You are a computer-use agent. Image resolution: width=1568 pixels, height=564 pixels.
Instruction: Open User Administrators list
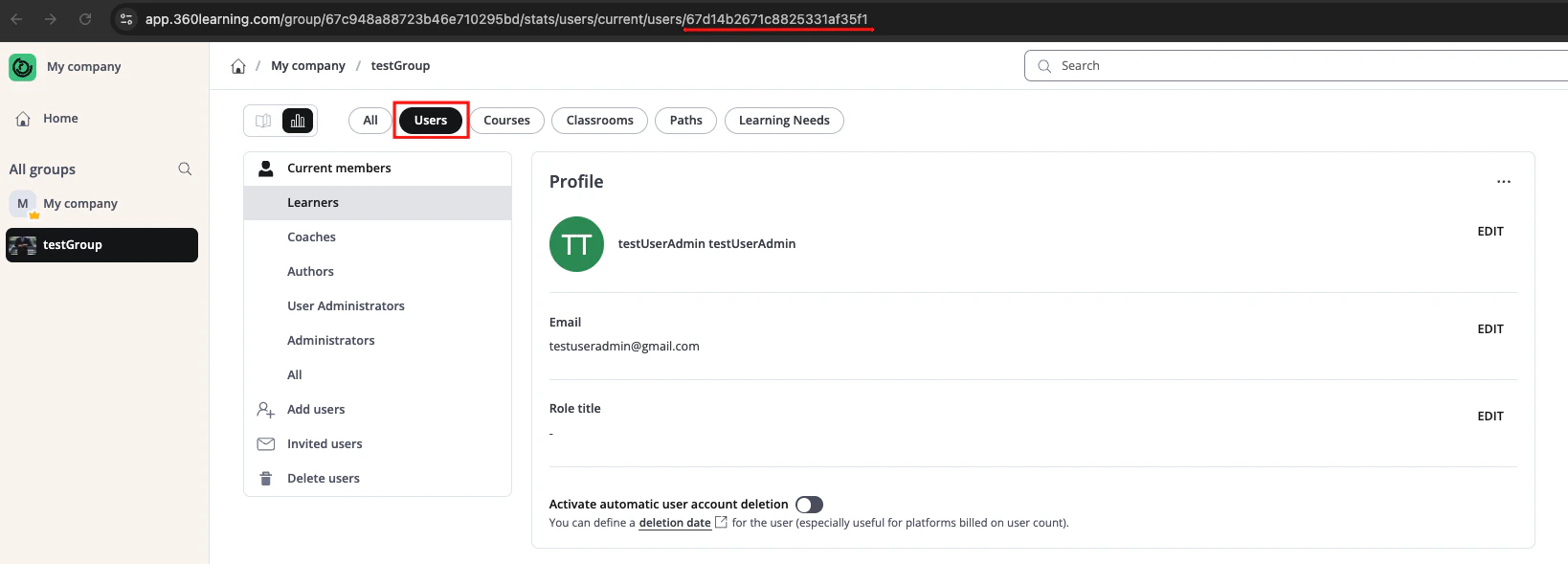[377, 306]
